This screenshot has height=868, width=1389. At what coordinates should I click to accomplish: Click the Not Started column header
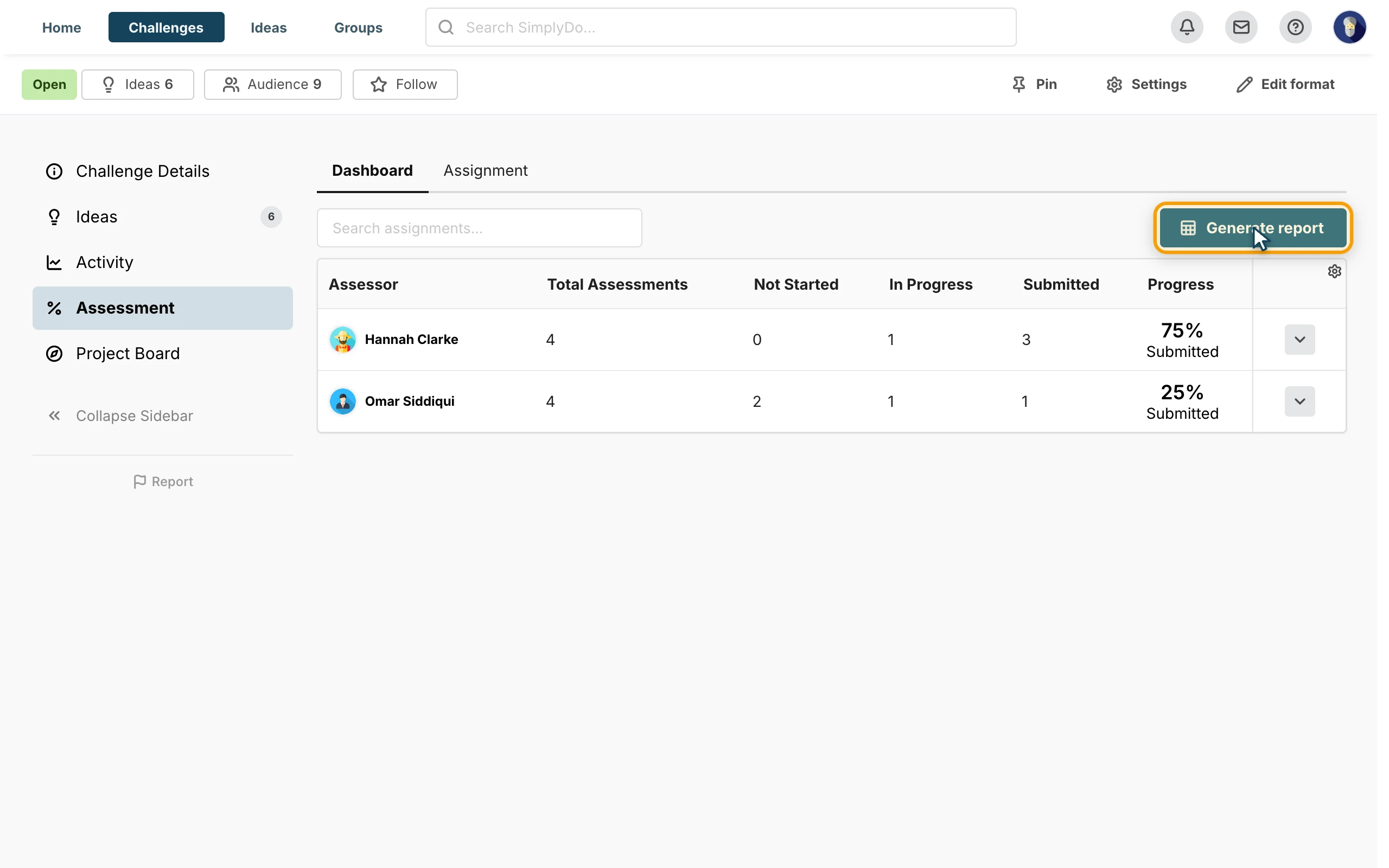796,284
